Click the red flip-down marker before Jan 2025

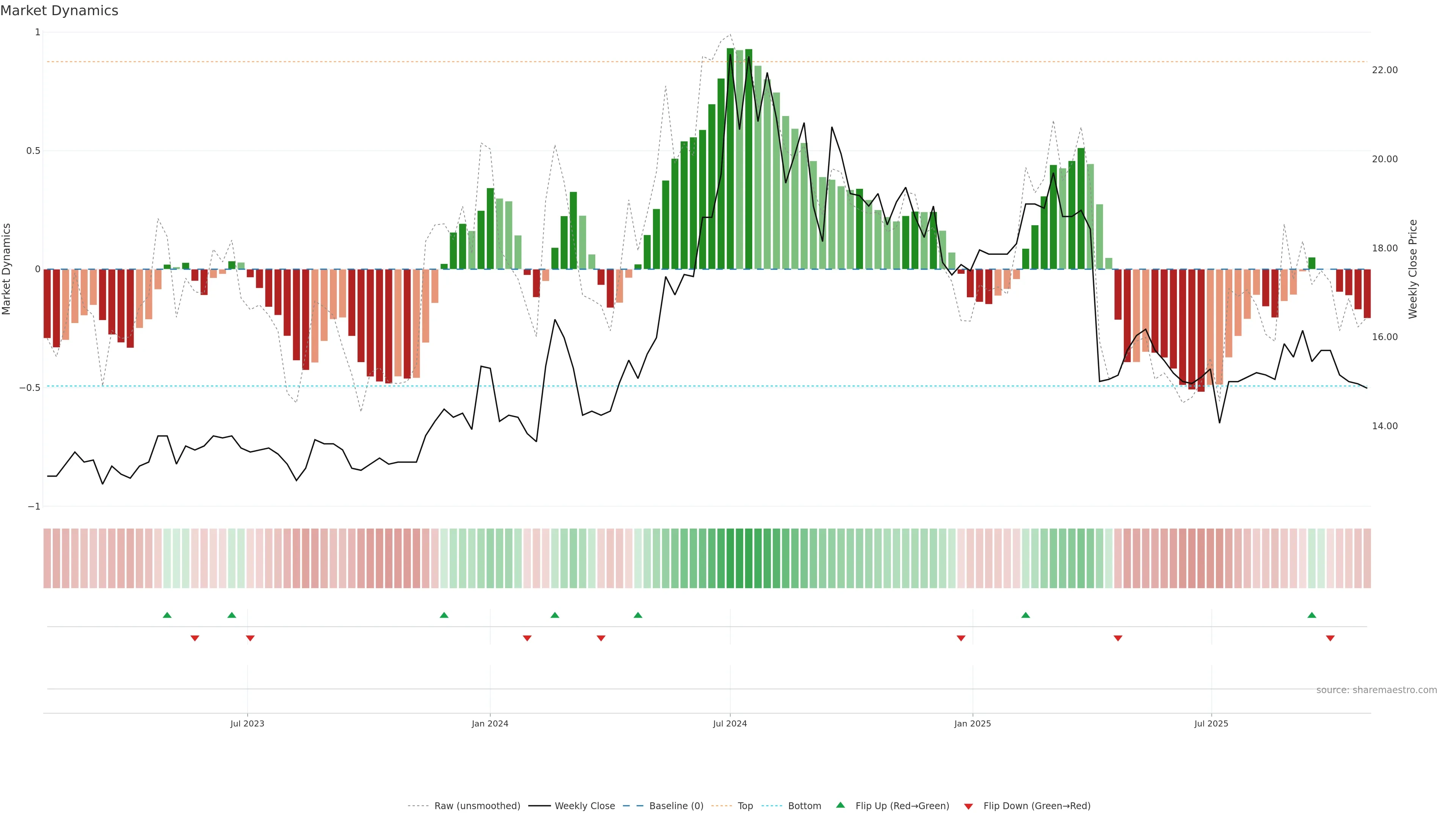pos(961,638)
